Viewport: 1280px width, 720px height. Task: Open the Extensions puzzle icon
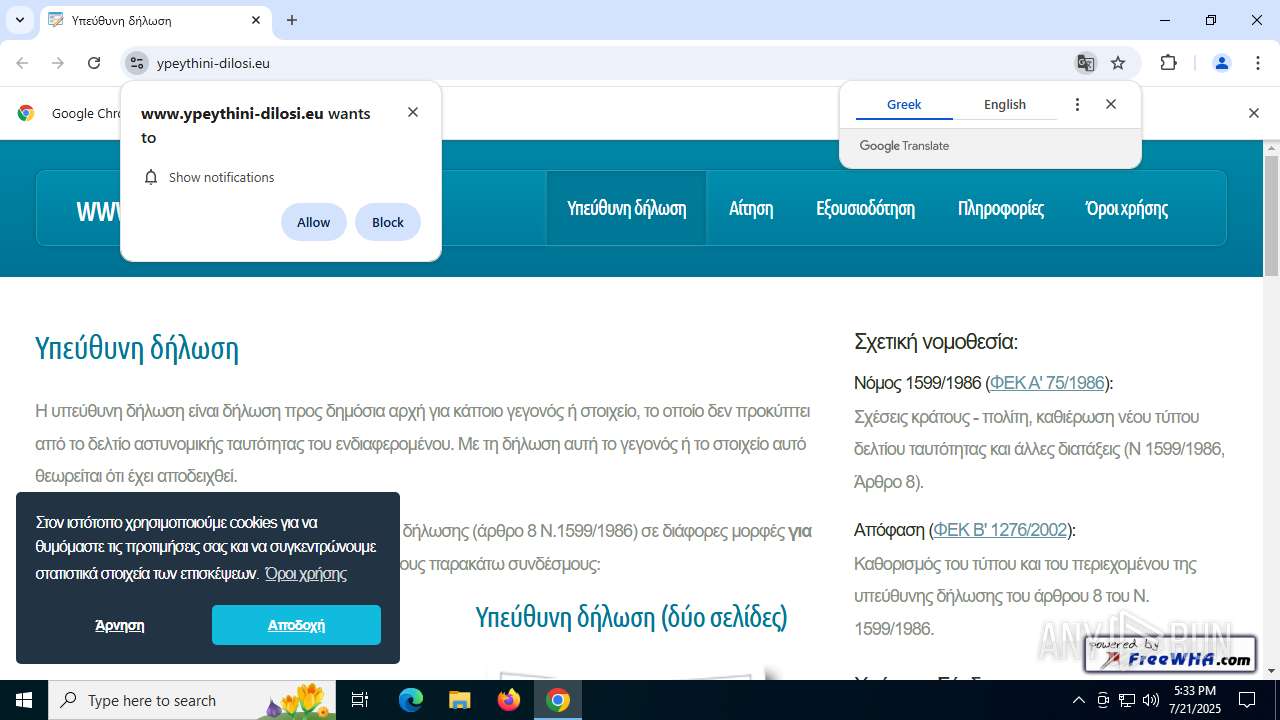tap(1168, 63)
